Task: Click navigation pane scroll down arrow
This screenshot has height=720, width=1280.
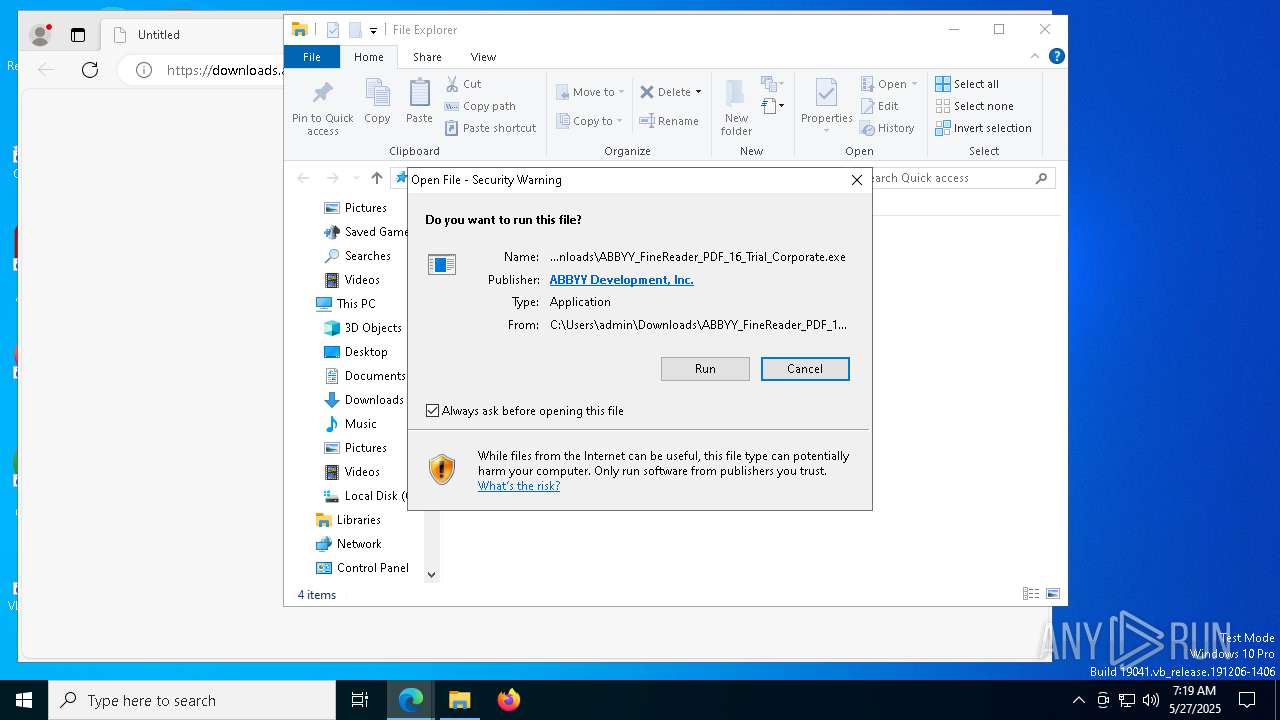Action: [431, 574]
